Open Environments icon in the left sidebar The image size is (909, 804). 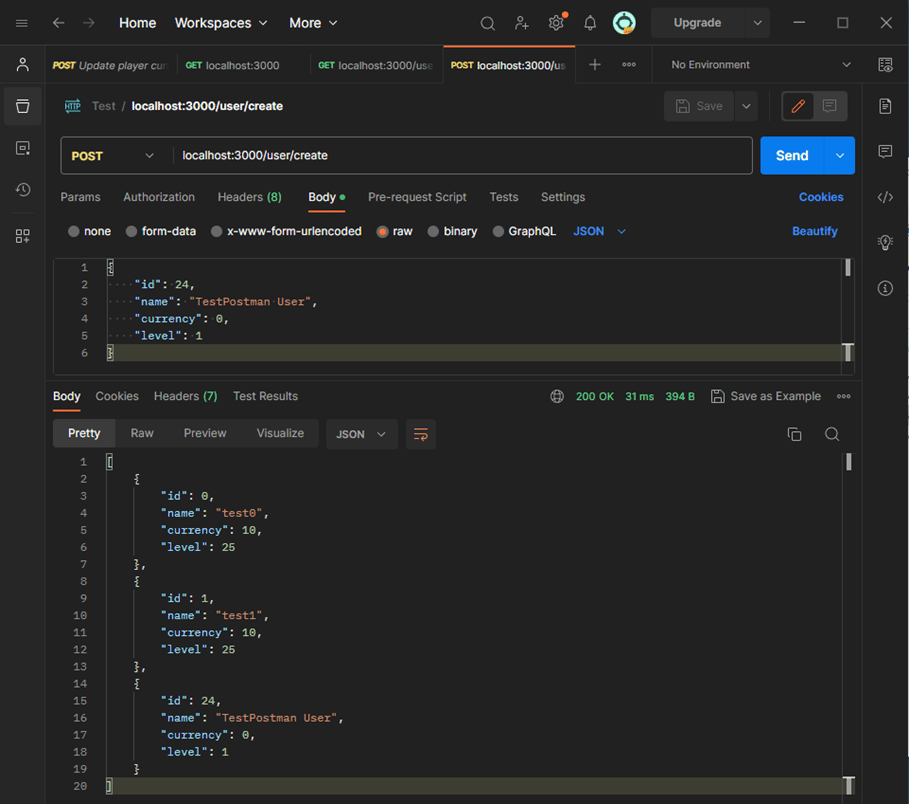coord(23,148)
